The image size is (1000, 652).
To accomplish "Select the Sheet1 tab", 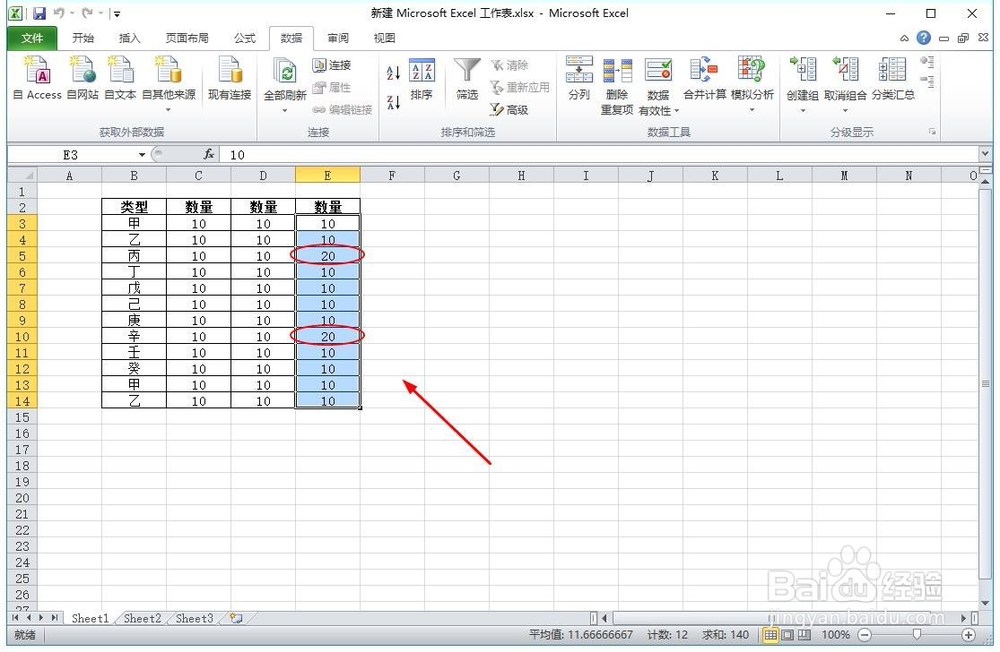I will [90, 618].
